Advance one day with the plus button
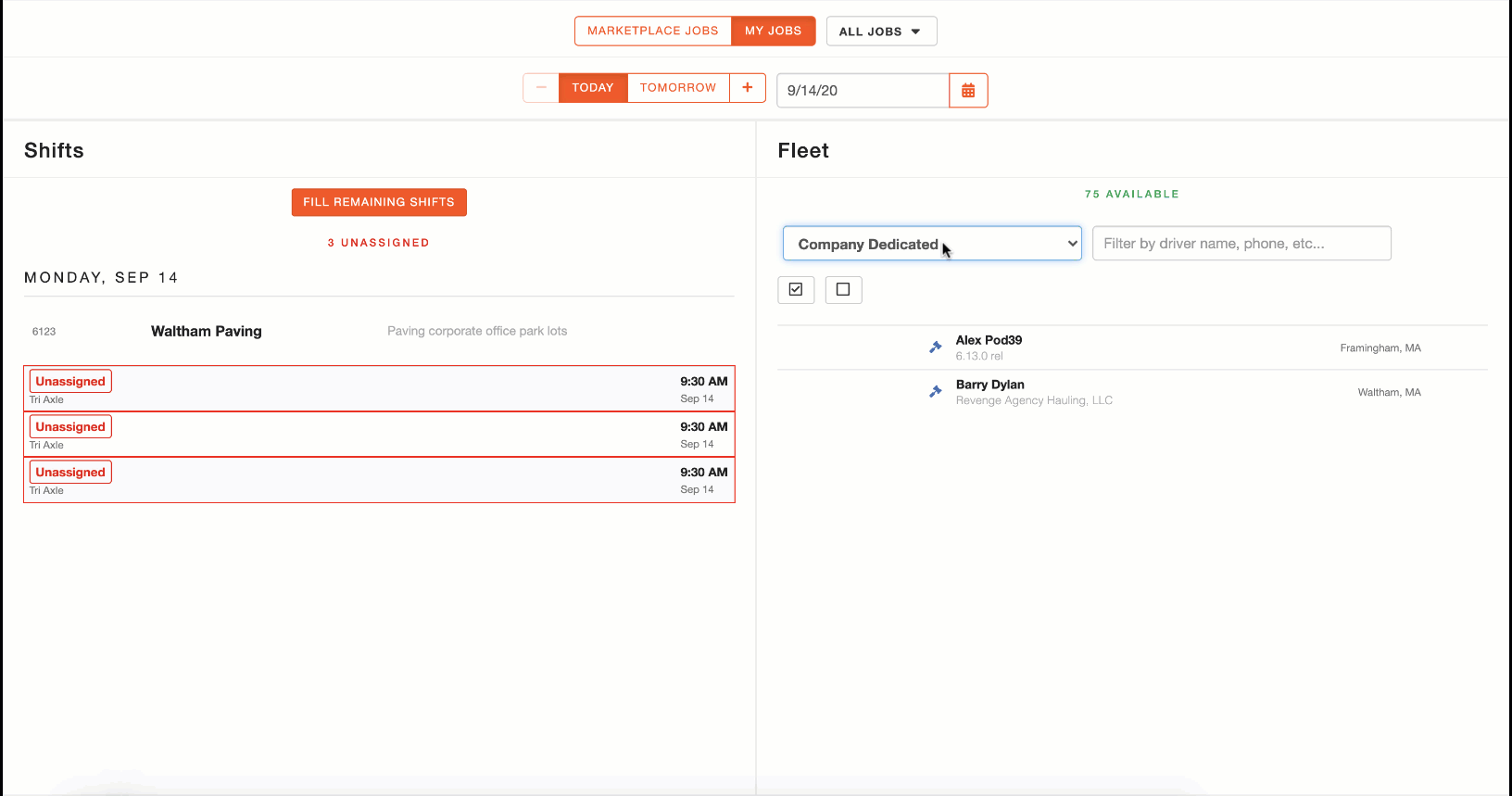The image size is (1512, 796). pos(748,88)
